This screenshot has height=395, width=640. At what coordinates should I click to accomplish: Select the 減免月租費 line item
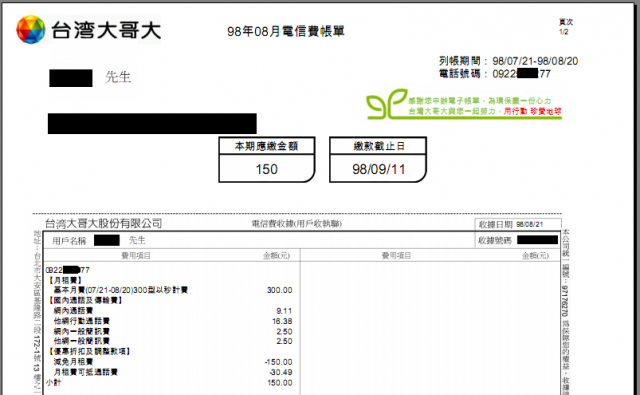point(73,362)
